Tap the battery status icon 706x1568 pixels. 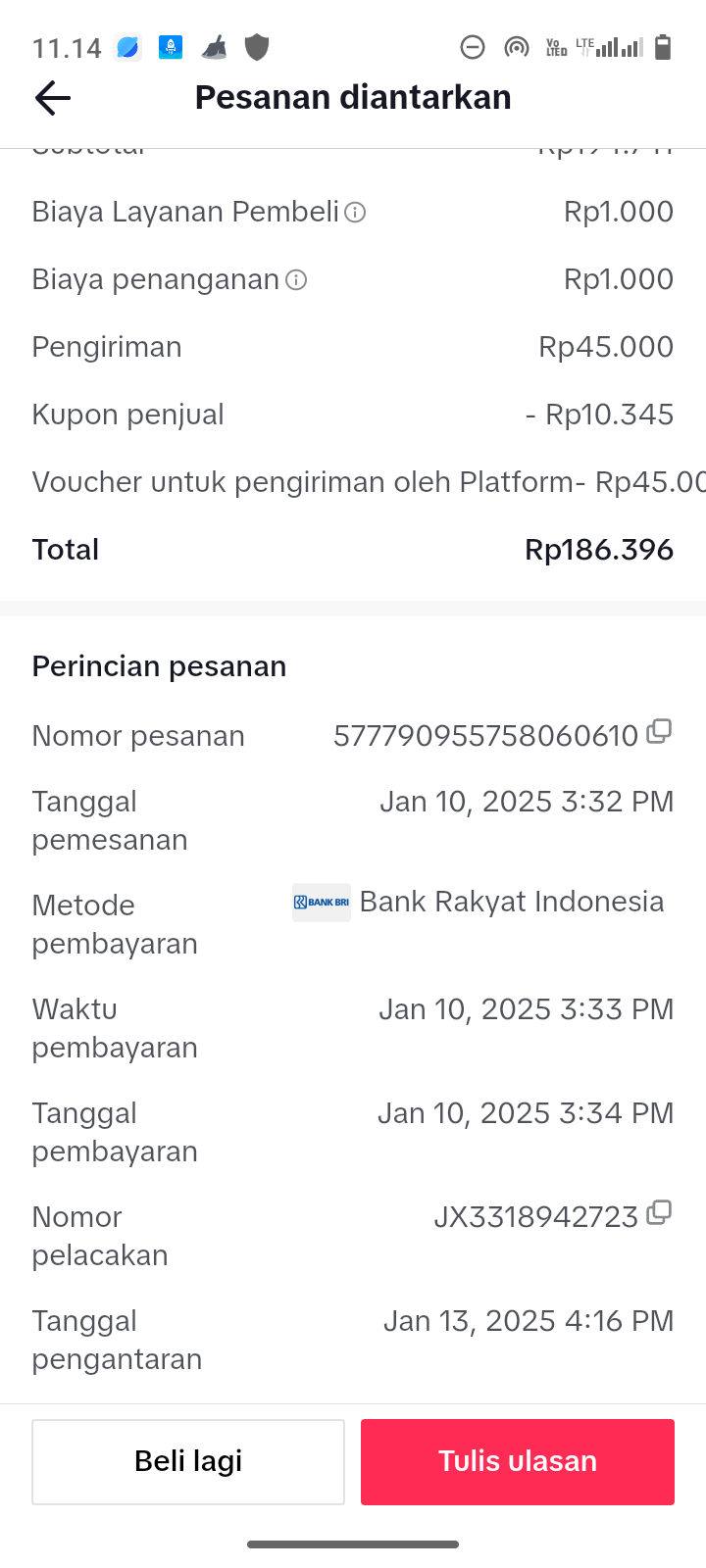pos(663,47)
